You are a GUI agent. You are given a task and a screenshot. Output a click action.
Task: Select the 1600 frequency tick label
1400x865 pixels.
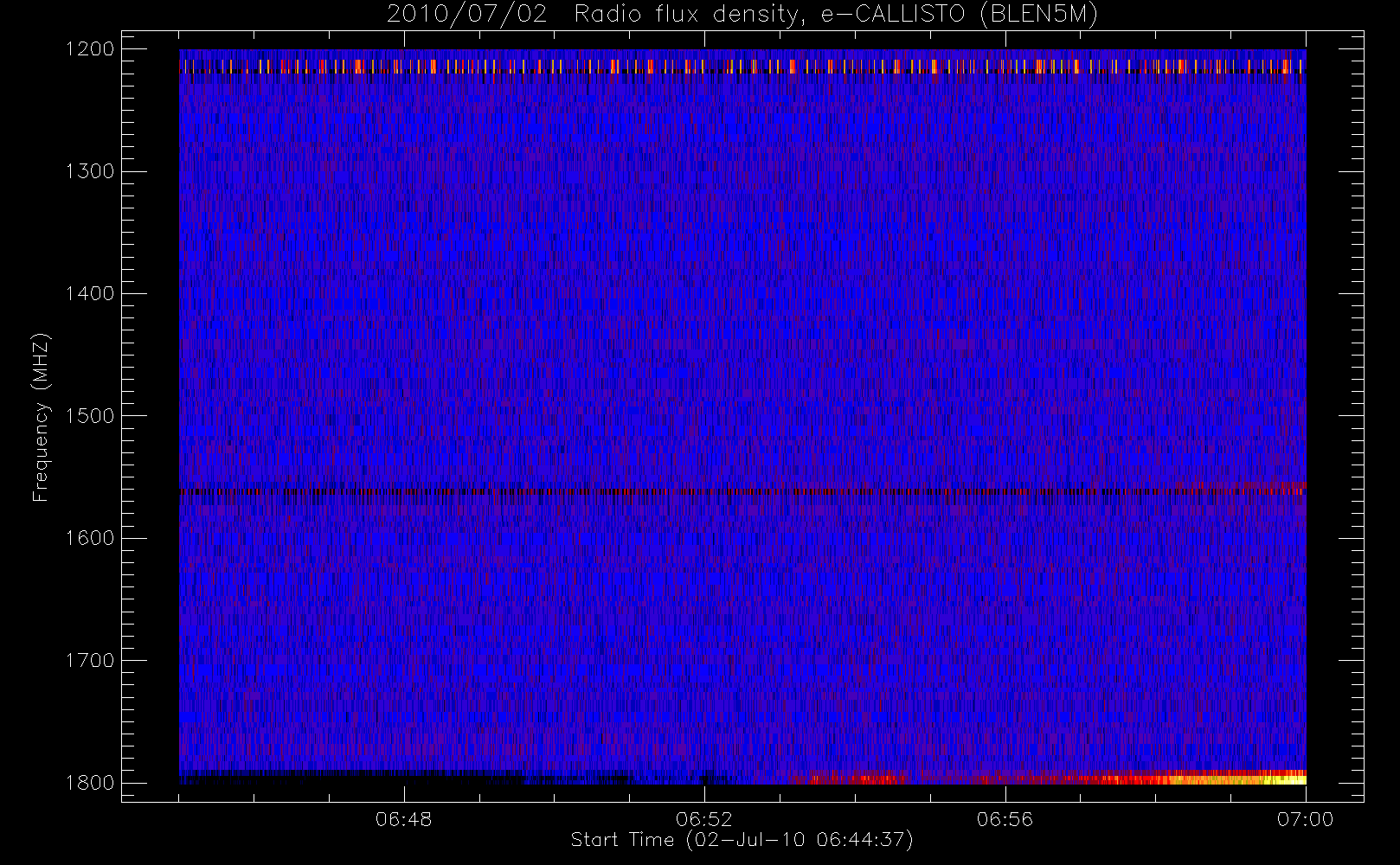tap(90, 538)
